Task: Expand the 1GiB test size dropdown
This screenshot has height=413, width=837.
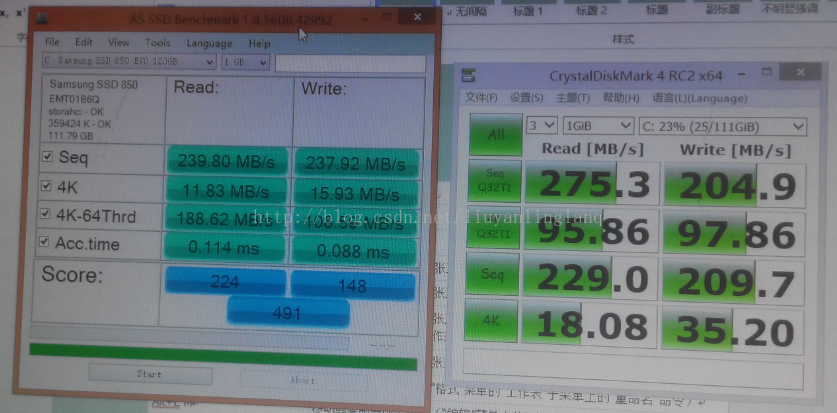Action: 598,126
